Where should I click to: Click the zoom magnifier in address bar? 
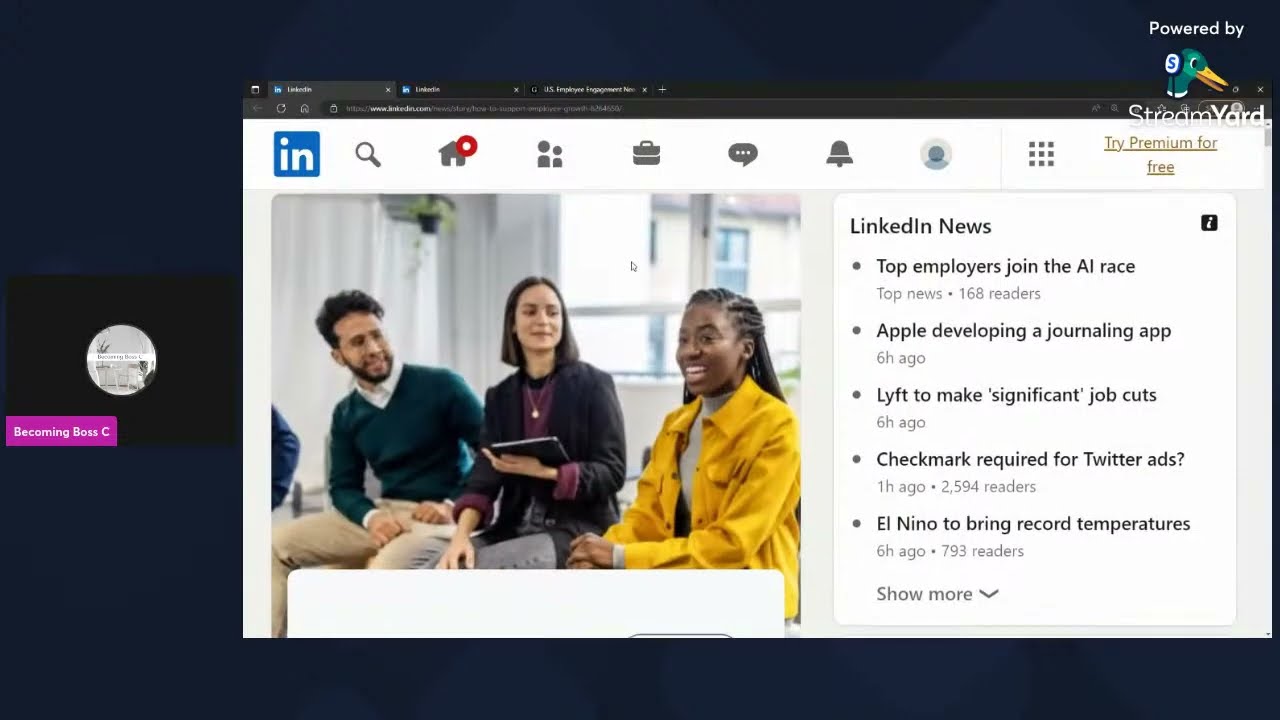point(1115,108)
